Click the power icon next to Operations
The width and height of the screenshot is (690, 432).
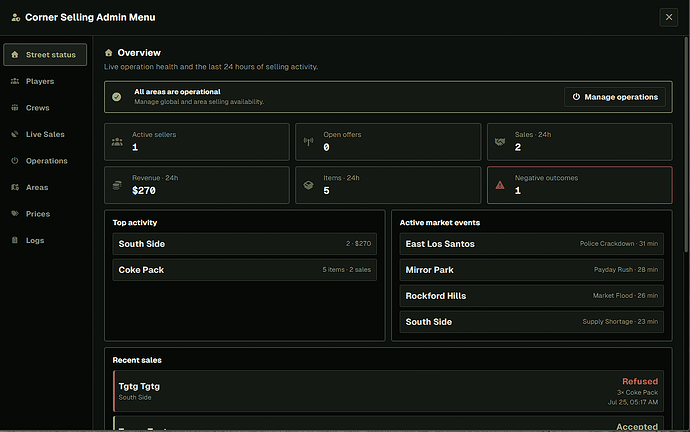click(15, 161)
